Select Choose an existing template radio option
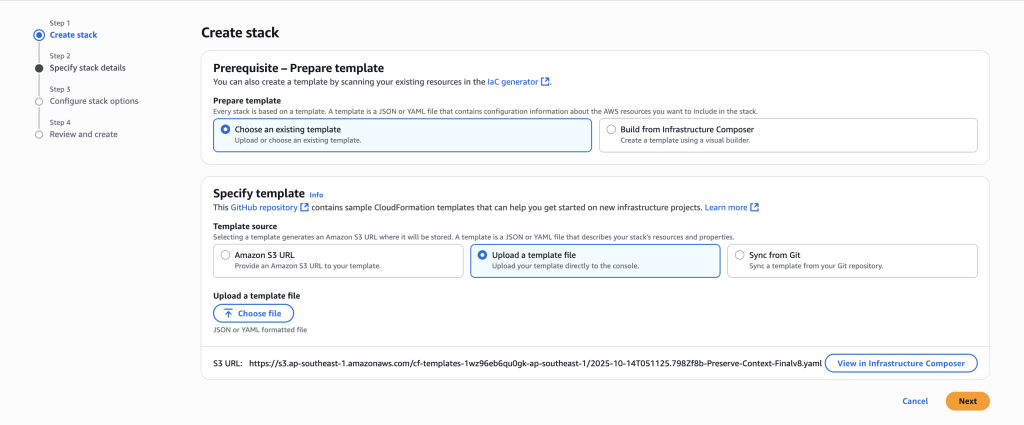1024x425 pixels. click(x=225, y=129)
